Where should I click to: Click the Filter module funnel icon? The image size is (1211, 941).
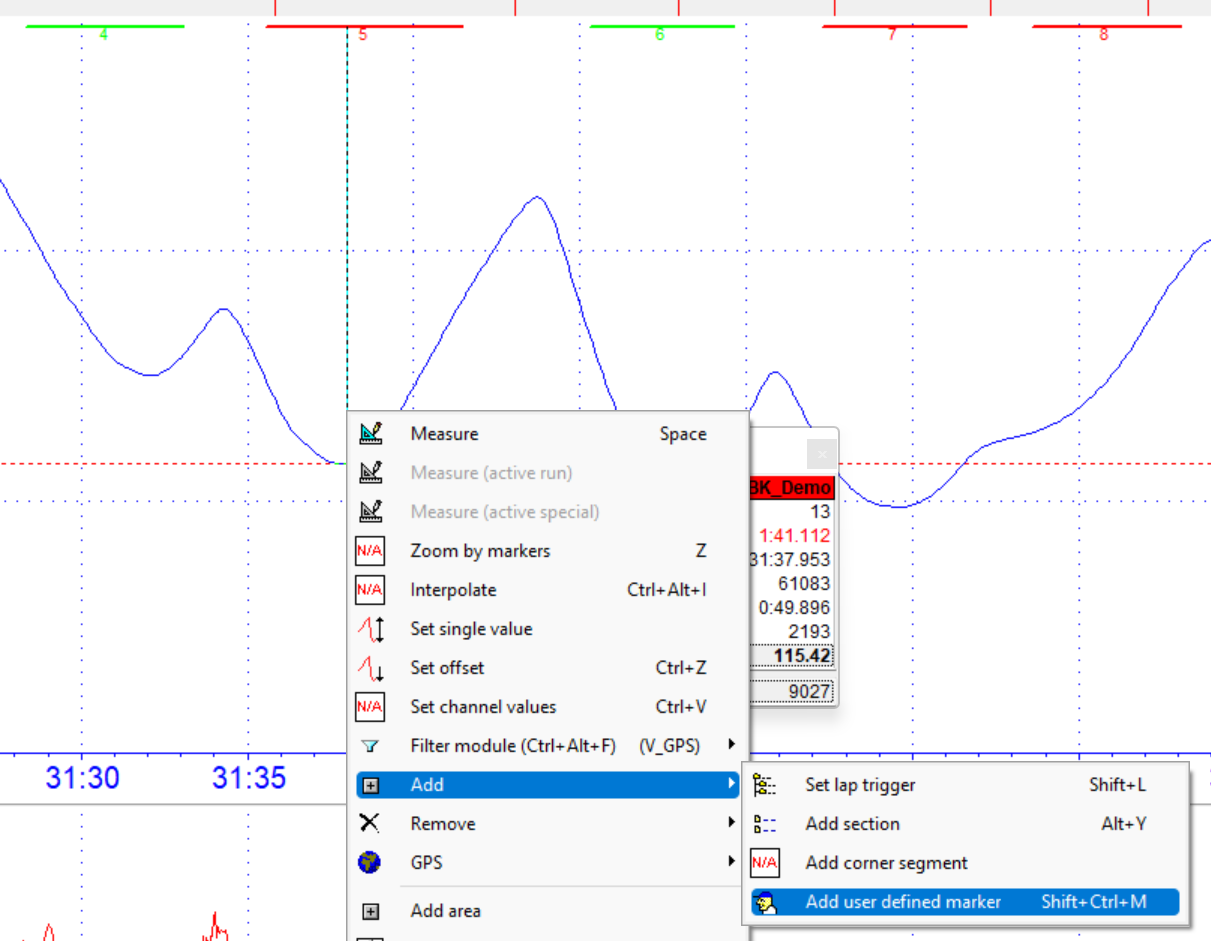click(371, 746)
